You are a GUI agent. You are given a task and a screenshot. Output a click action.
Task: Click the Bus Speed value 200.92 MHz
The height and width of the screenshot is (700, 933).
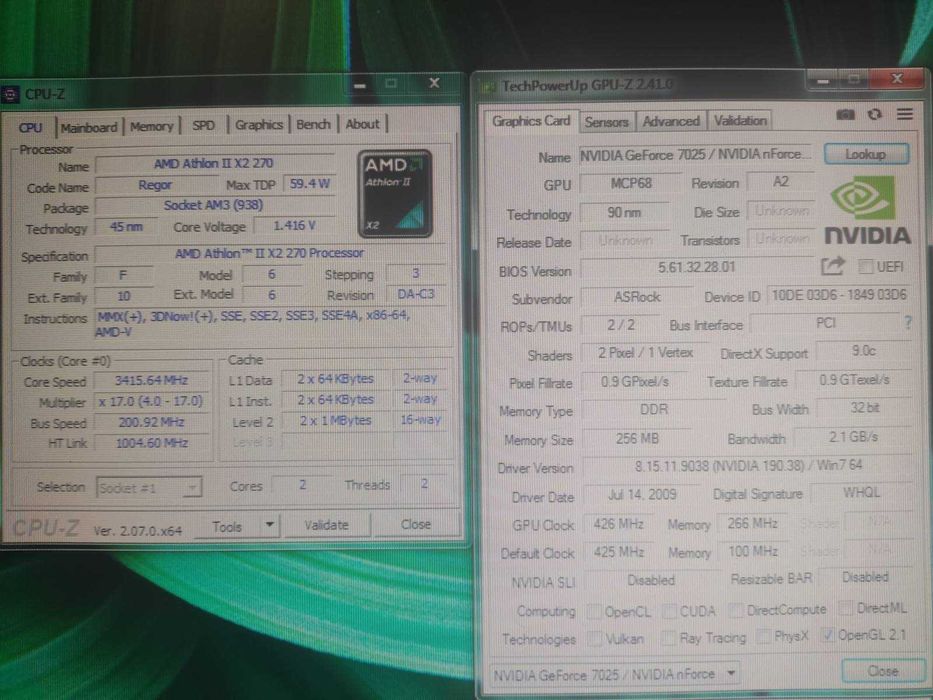click(x=151, y=423)
